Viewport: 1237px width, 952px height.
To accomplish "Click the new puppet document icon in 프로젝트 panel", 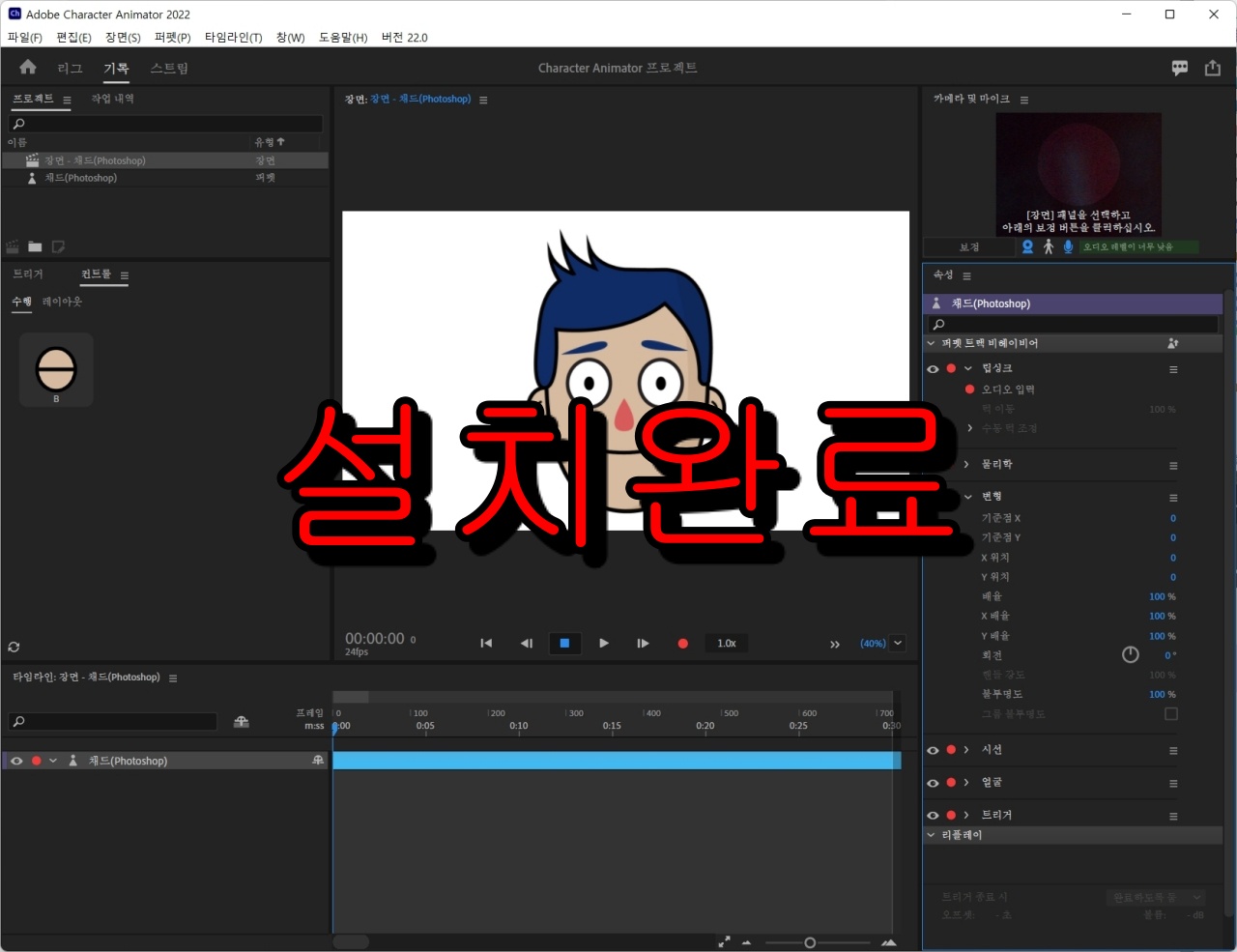I will (58, 246).
